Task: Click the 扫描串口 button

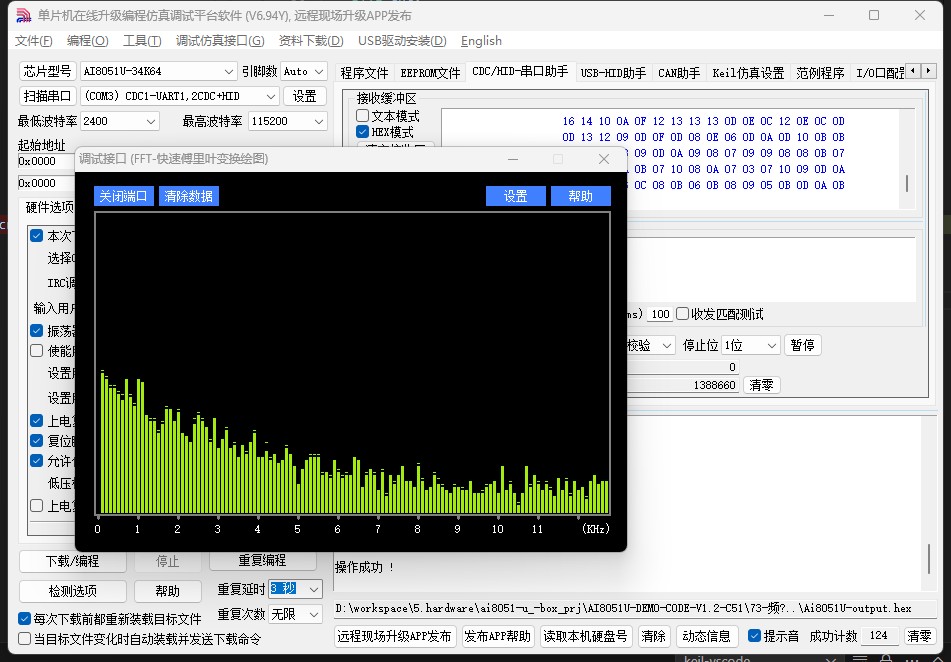Action: (x=47, y=96)
